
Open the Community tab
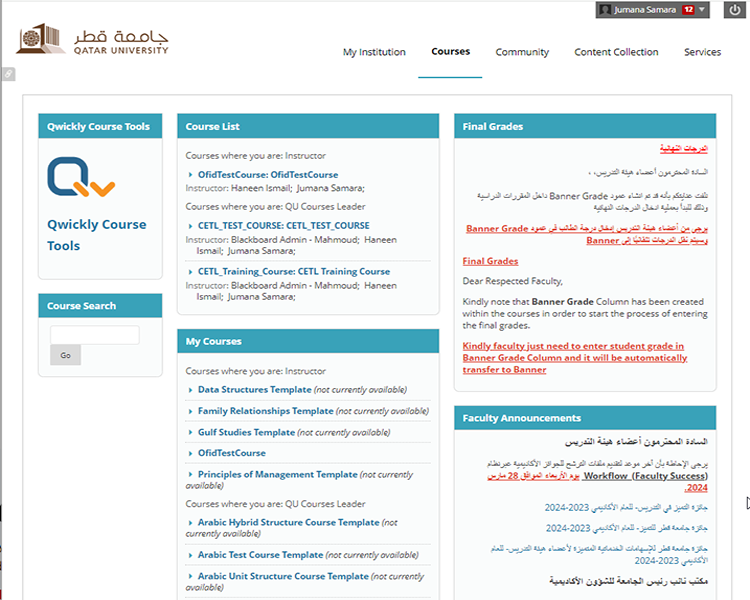click(522, 52)
